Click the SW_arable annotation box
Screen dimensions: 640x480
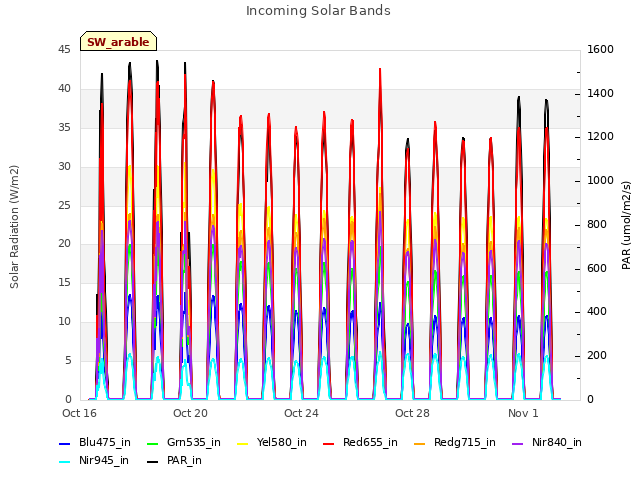pos(118,41)
